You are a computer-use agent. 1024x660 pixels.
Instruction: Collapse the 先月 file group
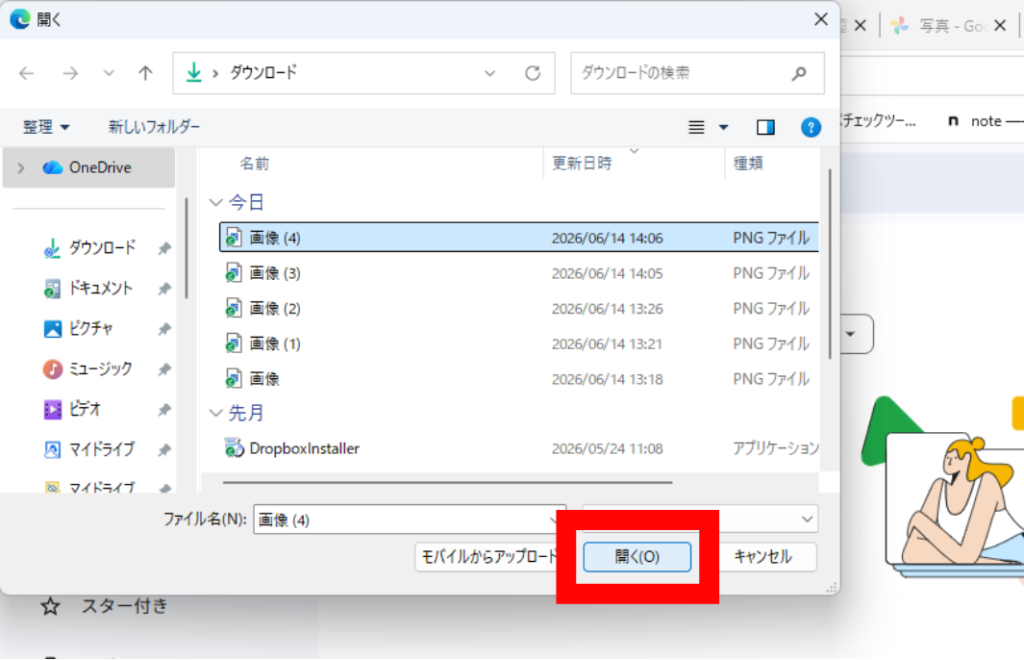[x=216, y=413]
